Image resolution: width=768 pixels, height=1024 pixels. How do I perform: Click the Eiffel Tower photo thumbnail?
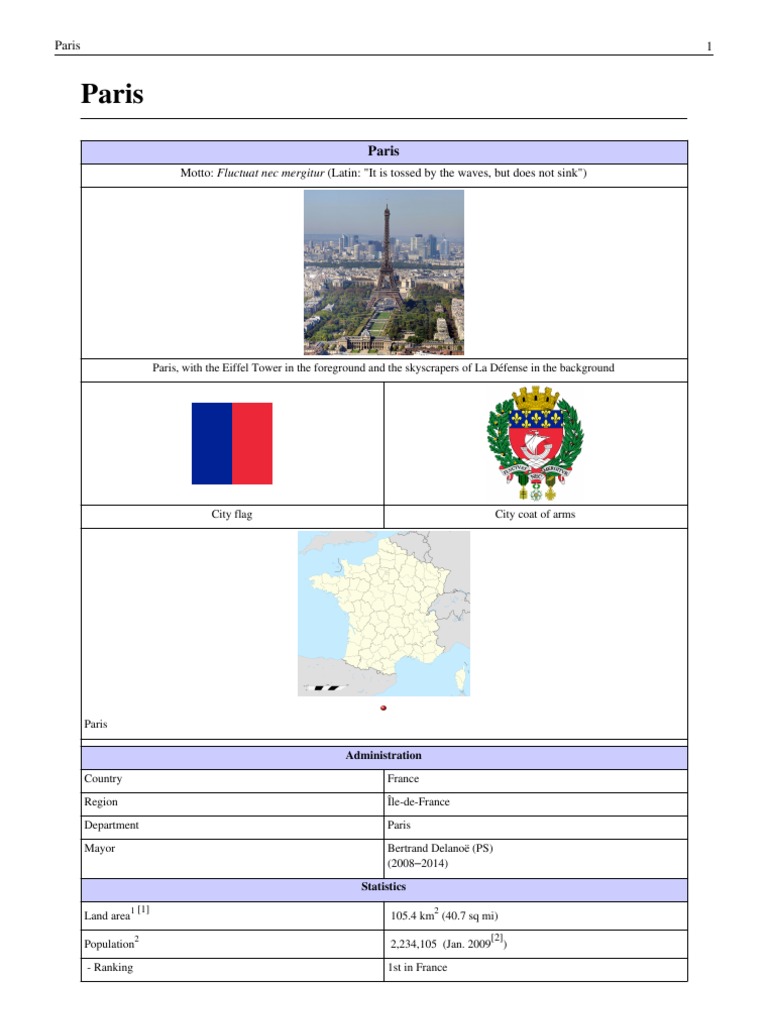[384, 272]
